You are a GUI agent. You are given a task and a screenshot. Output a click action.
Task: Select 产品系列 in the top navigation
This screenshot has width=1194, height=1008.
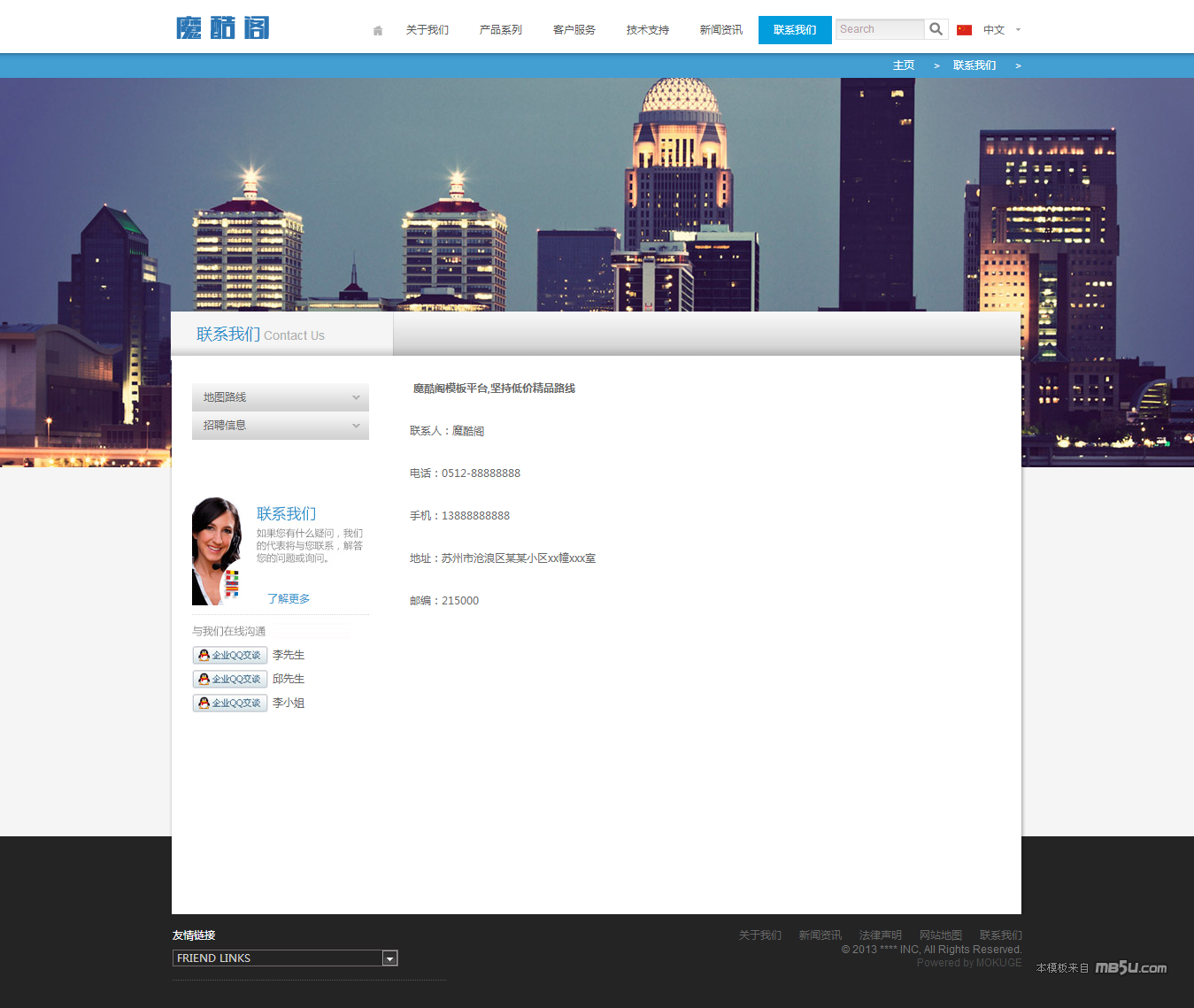coord(501,30)
